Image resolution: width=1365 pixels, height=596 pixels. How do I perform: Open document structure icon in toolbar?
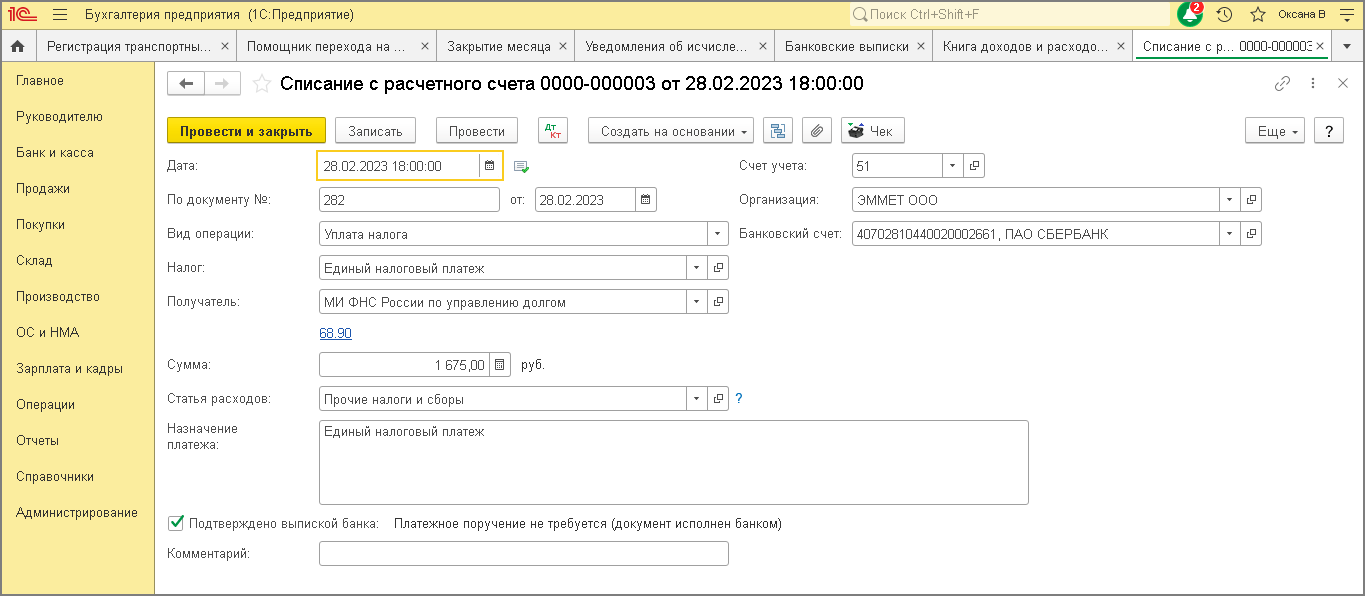tap(778, 131)
